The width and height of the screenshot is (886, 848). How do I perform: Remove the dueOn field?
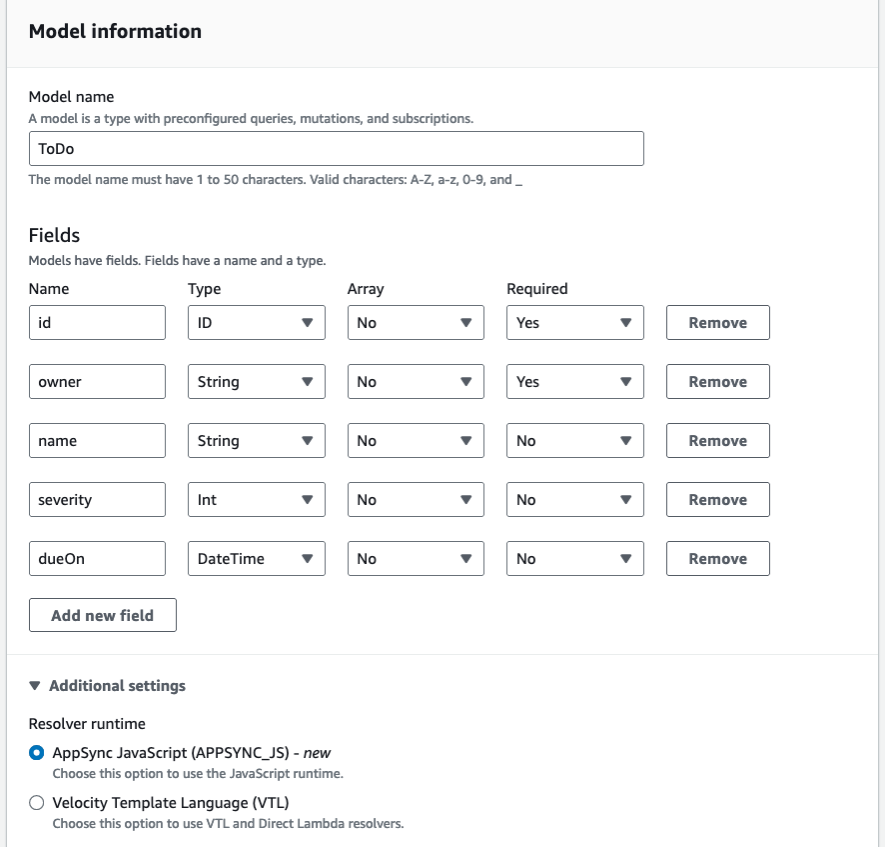tap(717, 558)
